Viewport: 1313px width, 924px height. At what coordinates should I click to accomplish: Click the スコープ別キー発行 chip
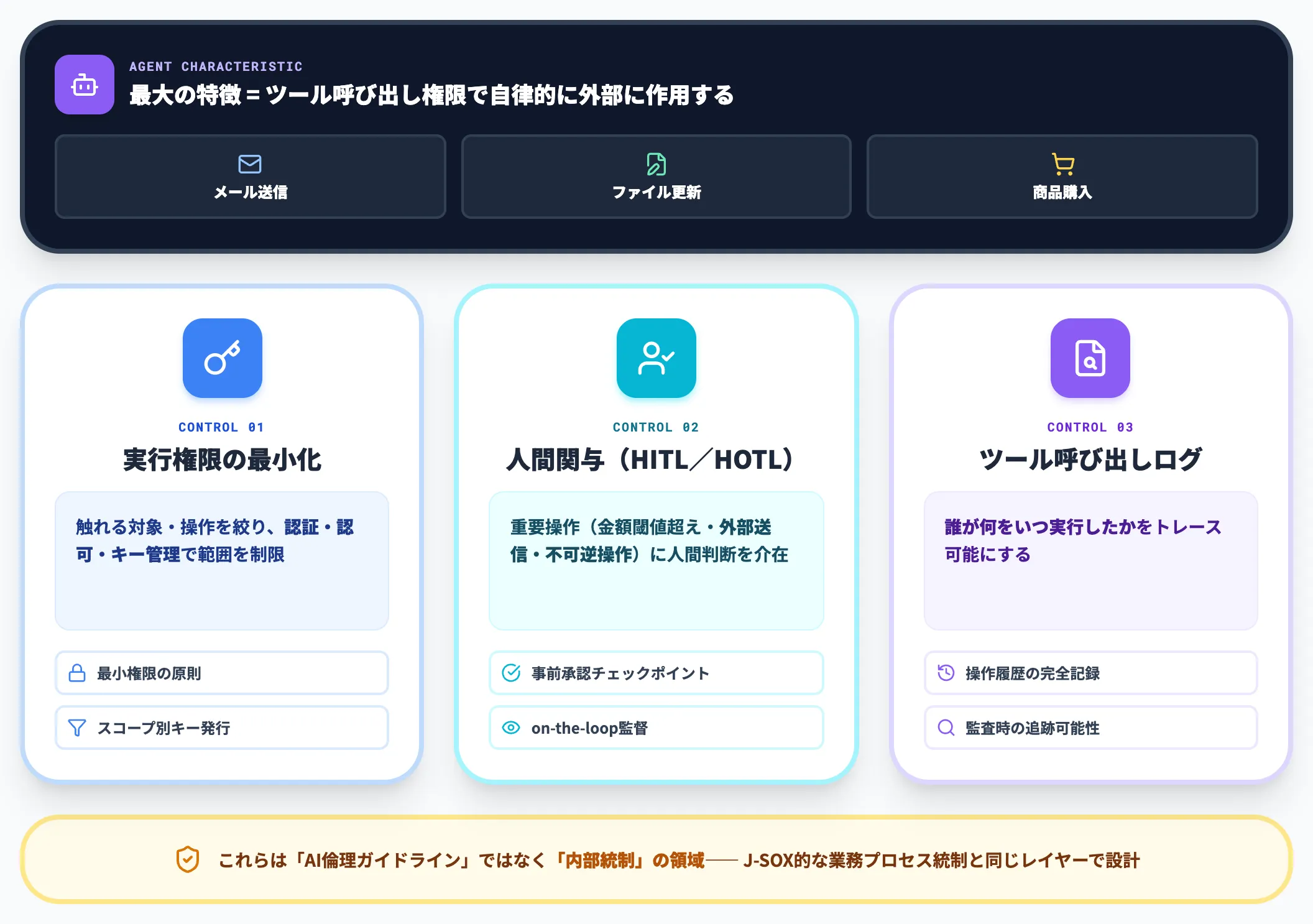[x=222, y=728]
